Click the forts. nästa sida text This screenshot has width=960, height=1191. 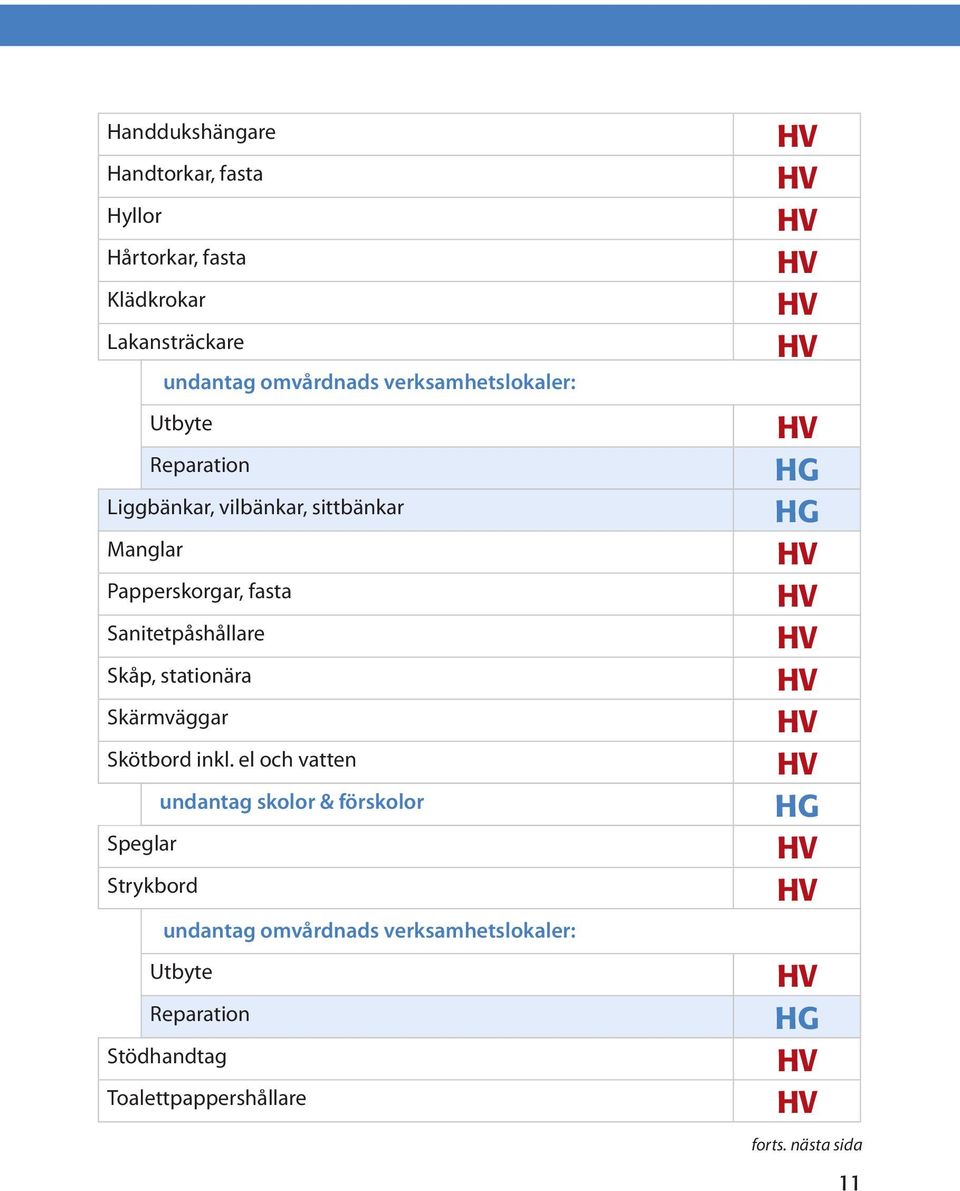[807, 1145]
